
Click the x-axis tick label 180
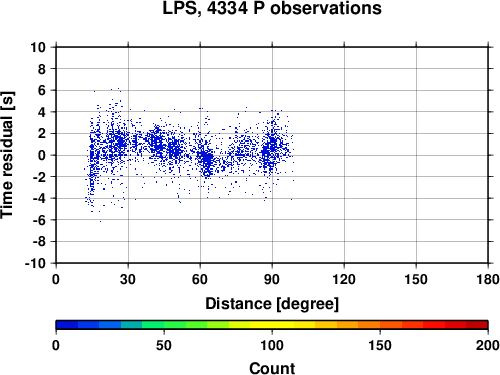tap(488, 279)
